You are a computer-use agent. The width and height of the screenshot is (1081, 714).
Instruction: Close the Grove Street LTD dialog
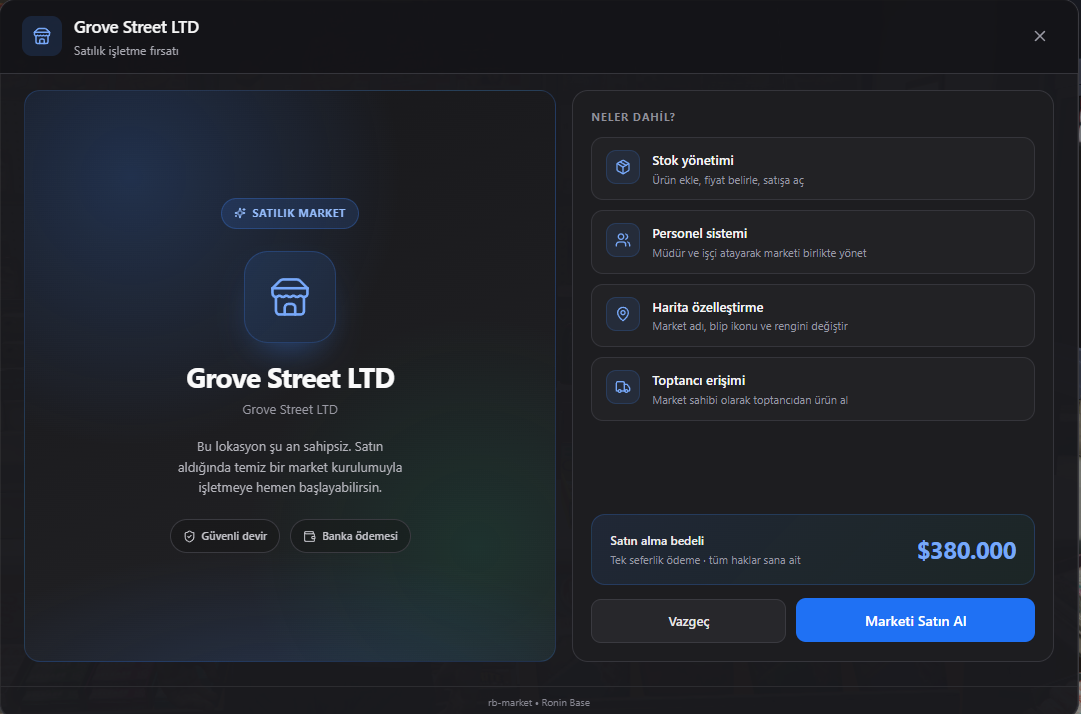1040,36
